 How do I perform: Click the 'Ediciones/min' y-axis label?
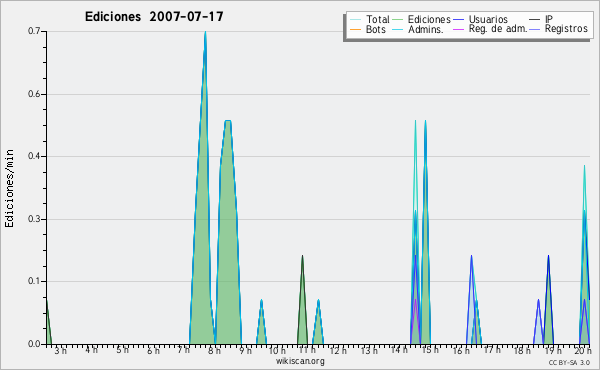9,188
